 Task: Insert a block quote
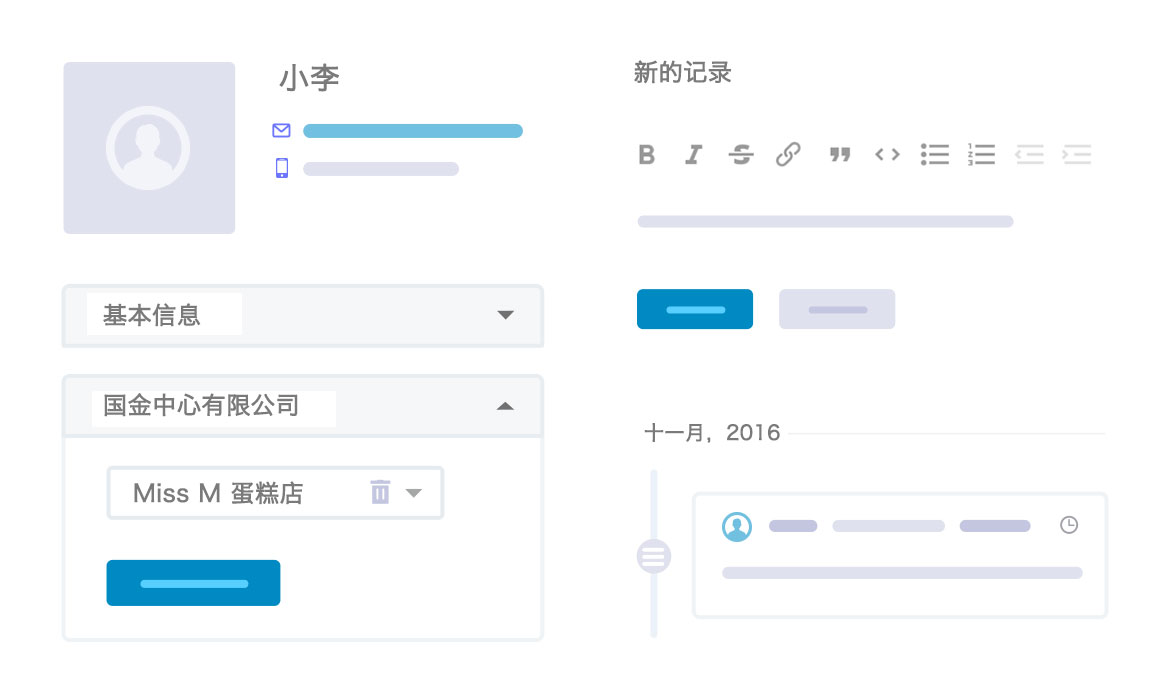tap(840, 155)
